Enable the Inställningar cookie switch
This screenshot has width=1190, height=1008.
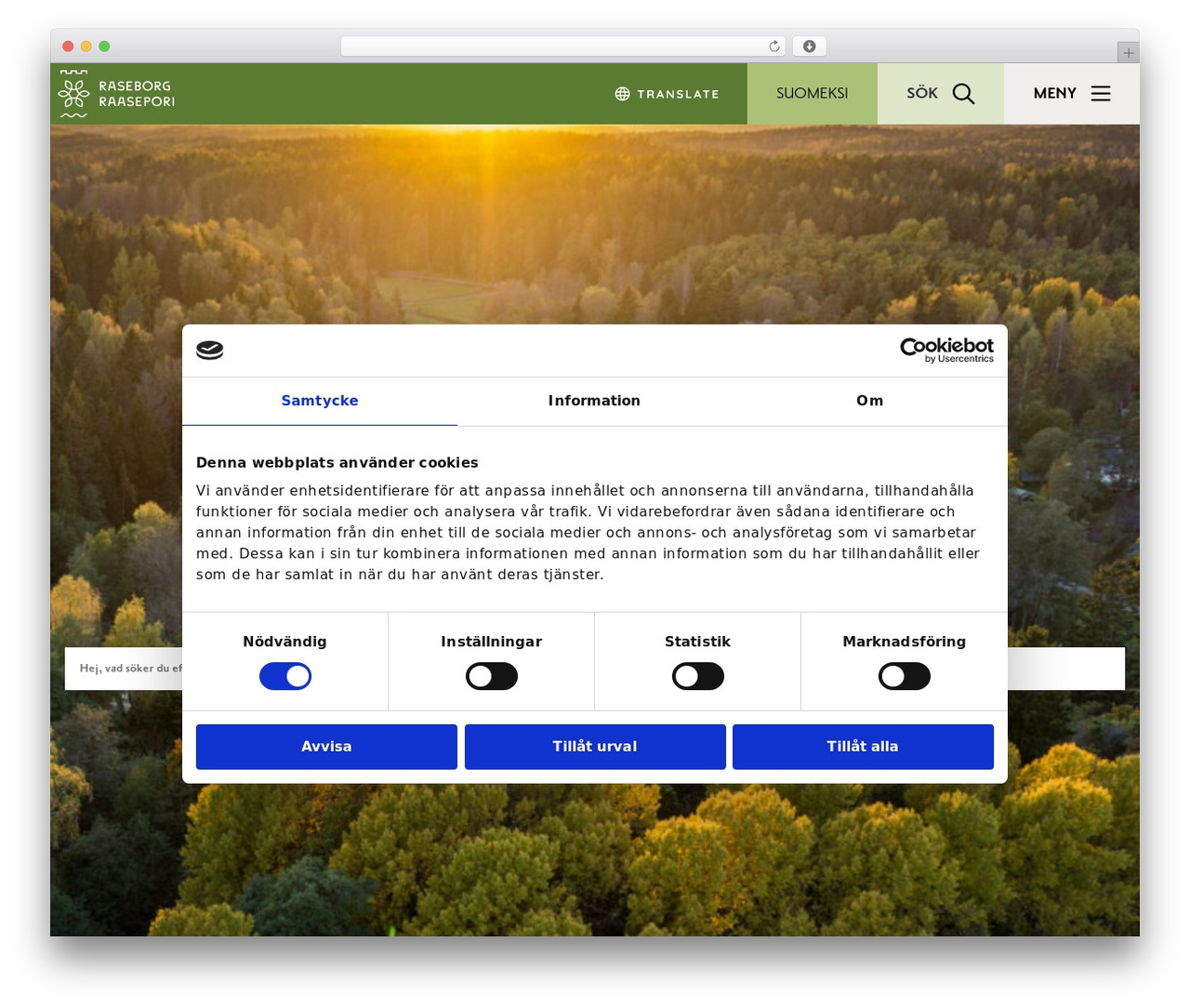pos(492,676)
